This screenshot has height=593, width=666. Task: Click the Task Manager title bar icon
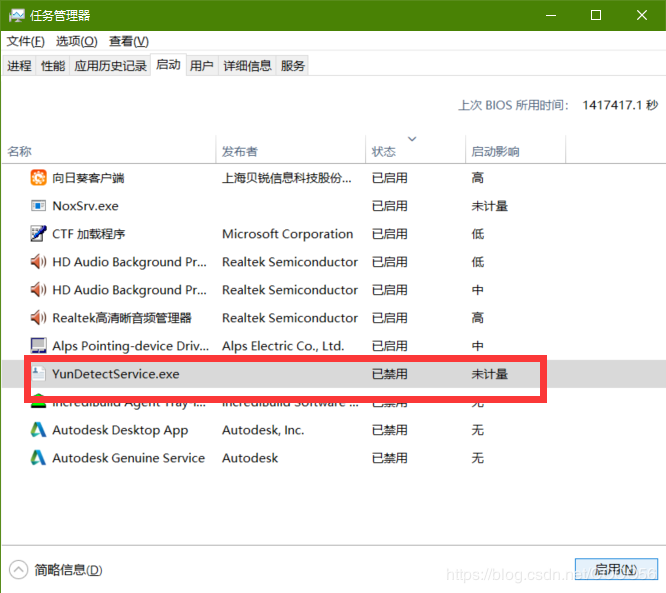(17, 16)
